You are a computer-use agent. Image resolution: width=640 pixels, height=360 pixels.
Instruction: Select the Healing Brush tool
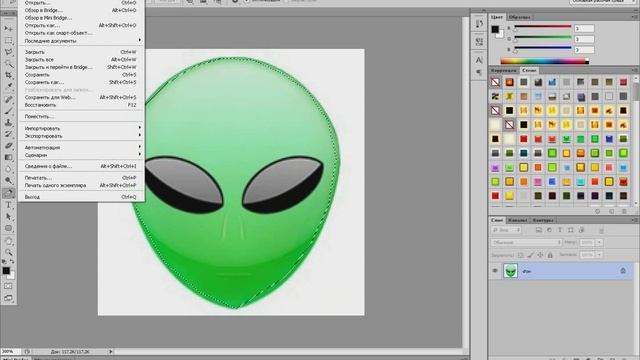(8, 99)
